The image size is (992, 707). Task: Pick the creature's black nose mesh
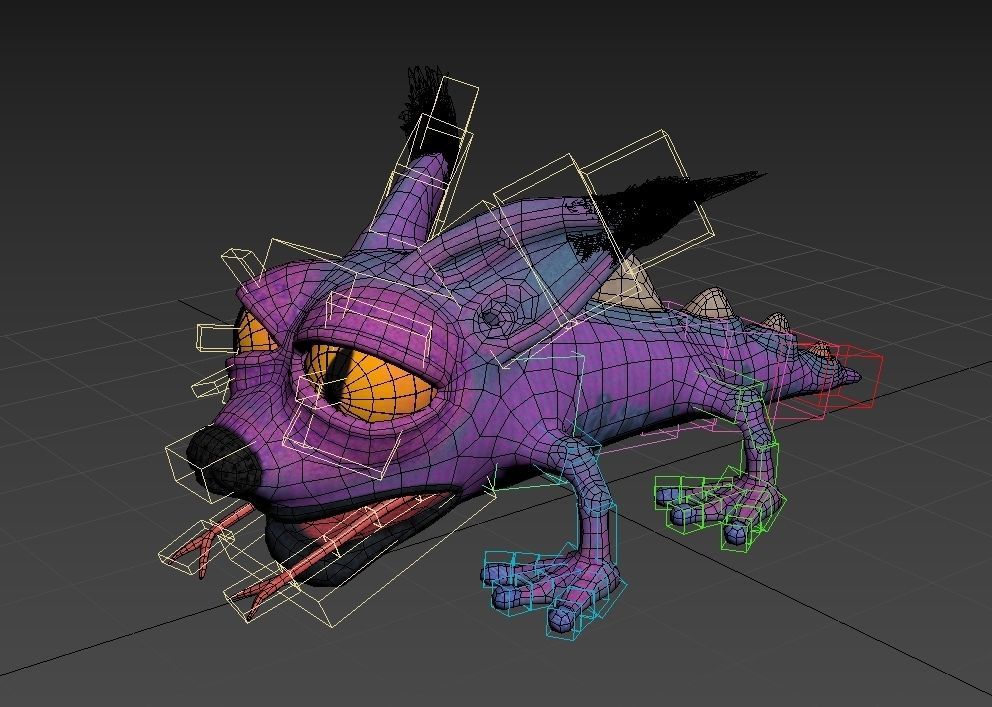223,458
